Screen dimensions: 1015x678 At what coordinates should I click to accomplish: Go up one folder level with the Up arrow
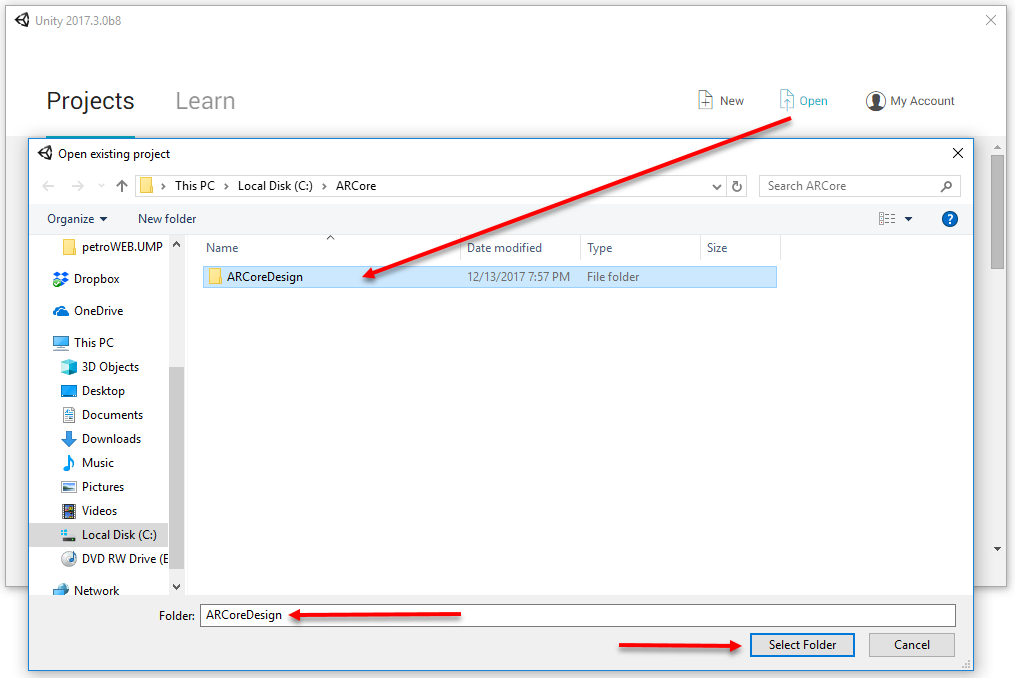(x=122, y=186)
